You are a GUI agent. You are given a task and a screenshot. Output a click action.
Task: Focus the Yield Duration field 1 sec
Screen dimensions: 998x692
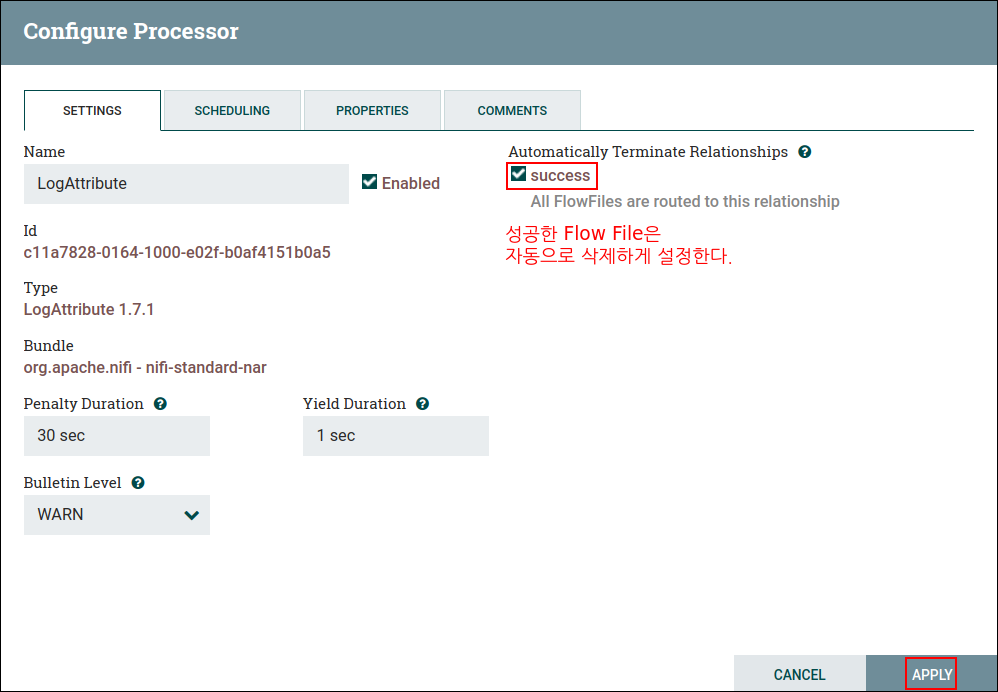coord(396,435)
